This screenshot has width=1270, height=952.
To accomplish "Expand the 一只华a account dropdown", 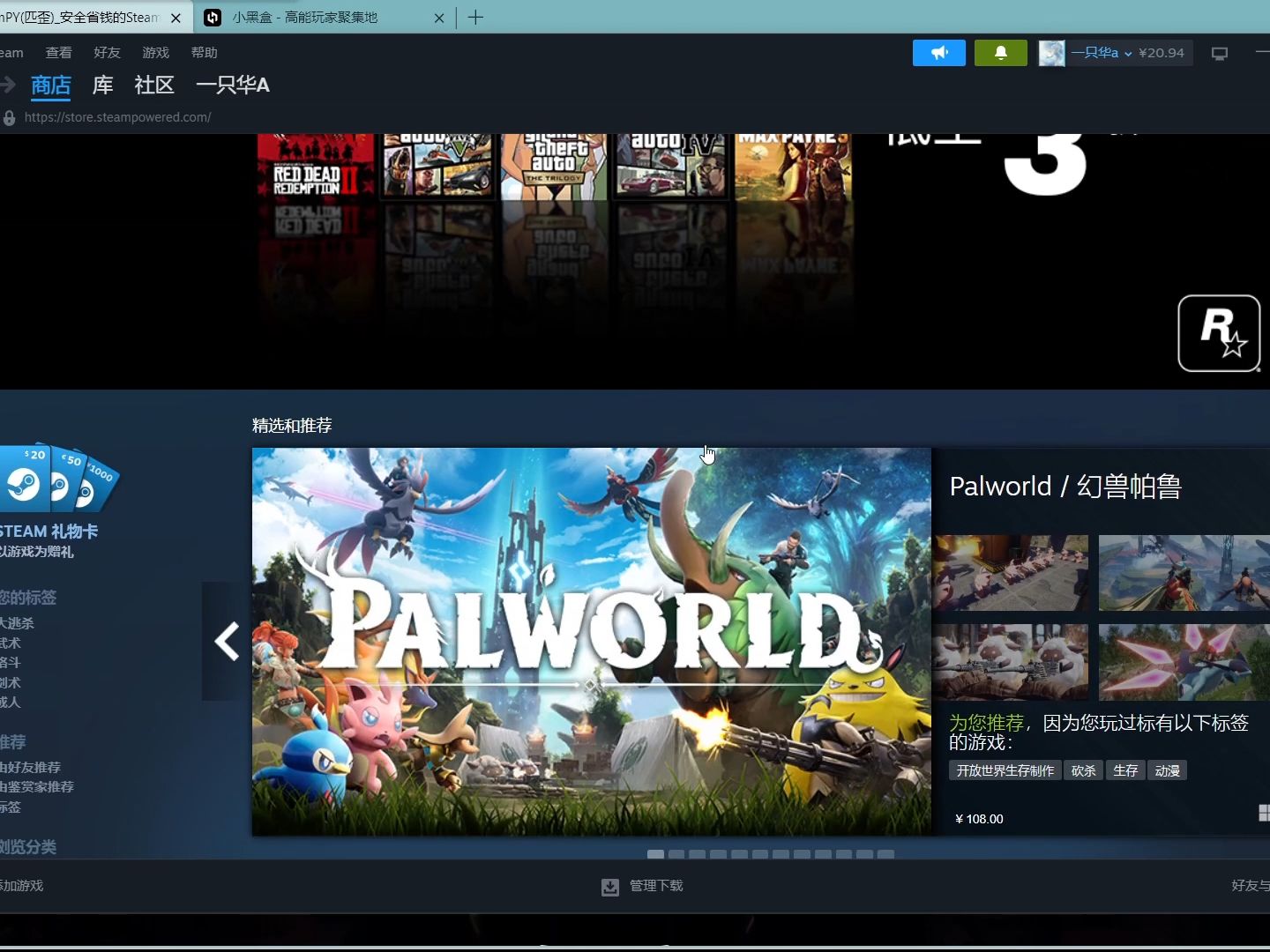I will [1102, 53].
